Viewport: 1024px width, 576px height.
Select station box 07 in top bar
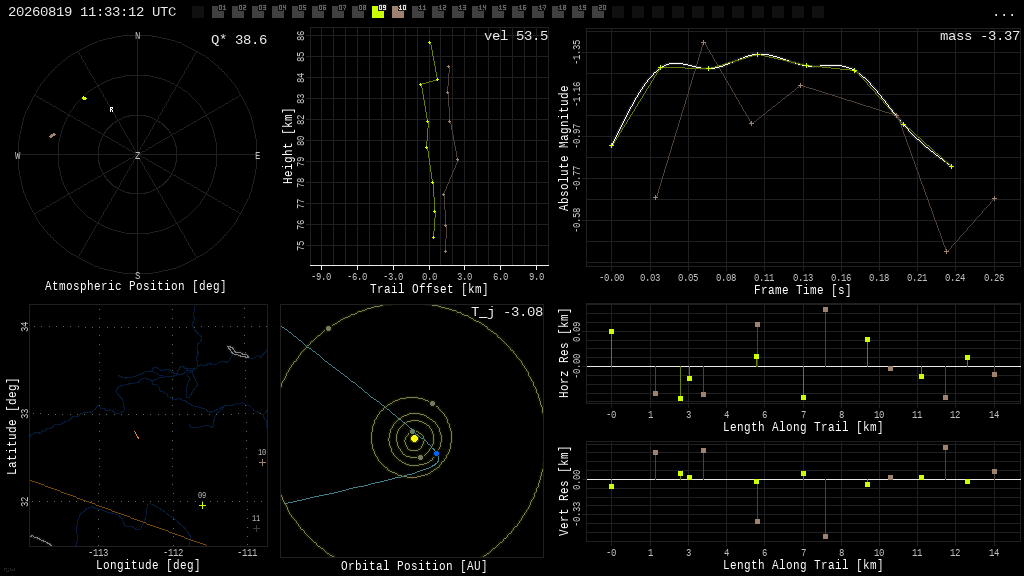coord(338,12)
